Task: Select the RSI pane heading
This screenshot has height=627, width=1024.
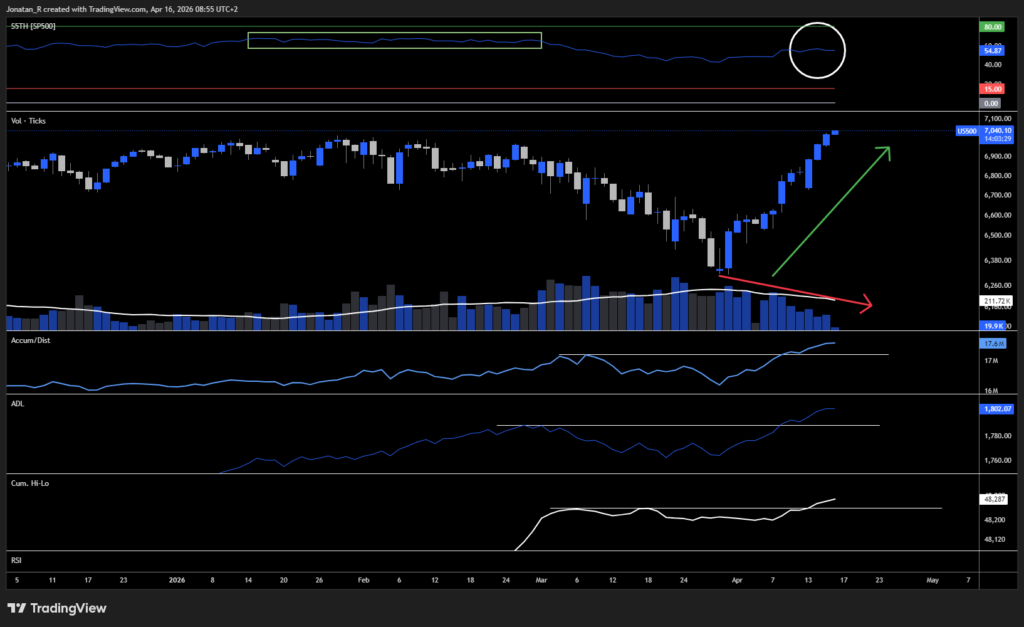Action: [x=15, y=560]
